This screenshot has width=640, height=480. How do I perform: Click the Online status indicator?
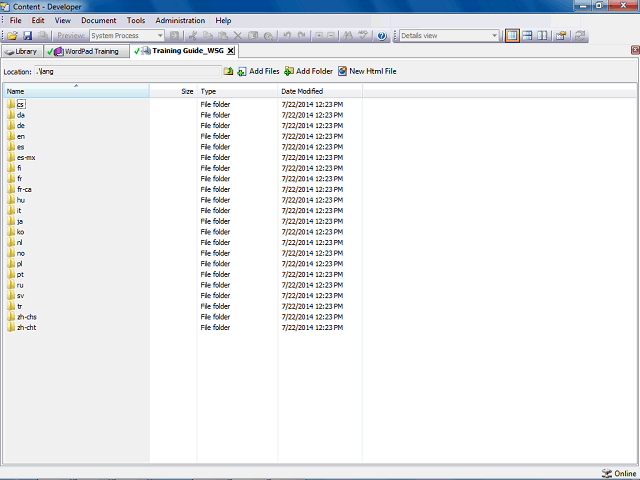[x=619, y=473]
